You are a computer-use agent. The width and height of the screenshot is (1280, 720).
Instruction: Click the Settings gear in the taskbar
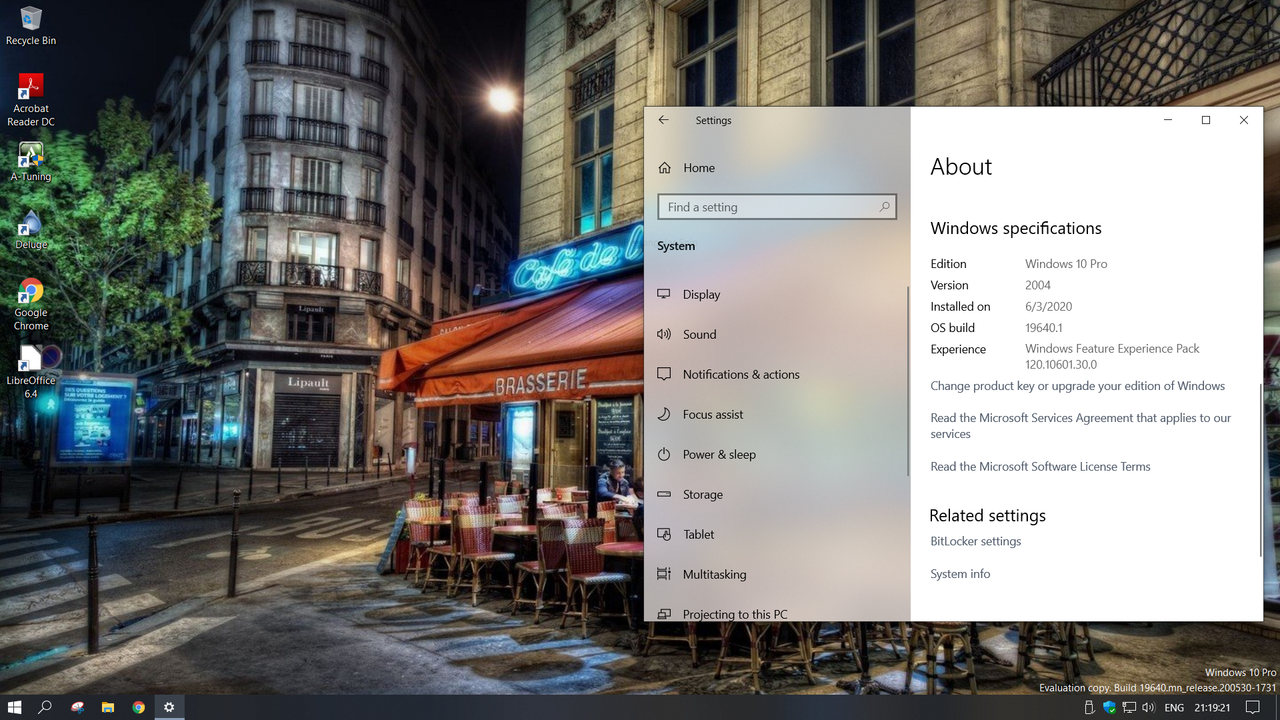pyautogui.click(x=169, y=707)
